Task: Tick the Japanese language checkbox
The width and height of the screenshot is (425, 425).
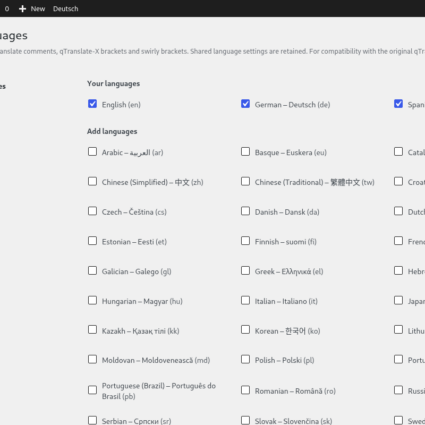Action: point(398,300)
